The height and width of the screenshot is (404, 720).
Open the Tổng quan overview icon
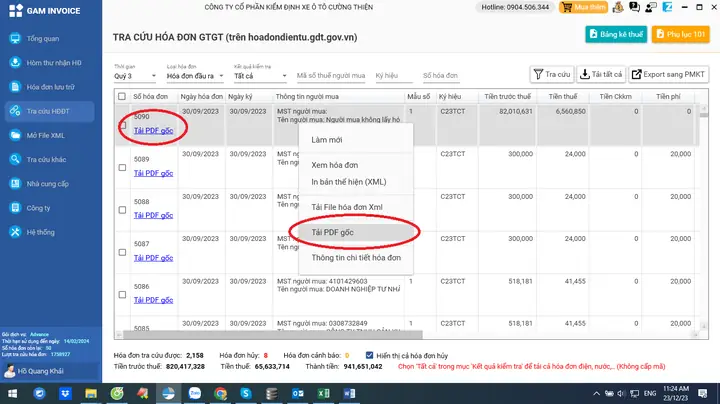click(14, 39)
